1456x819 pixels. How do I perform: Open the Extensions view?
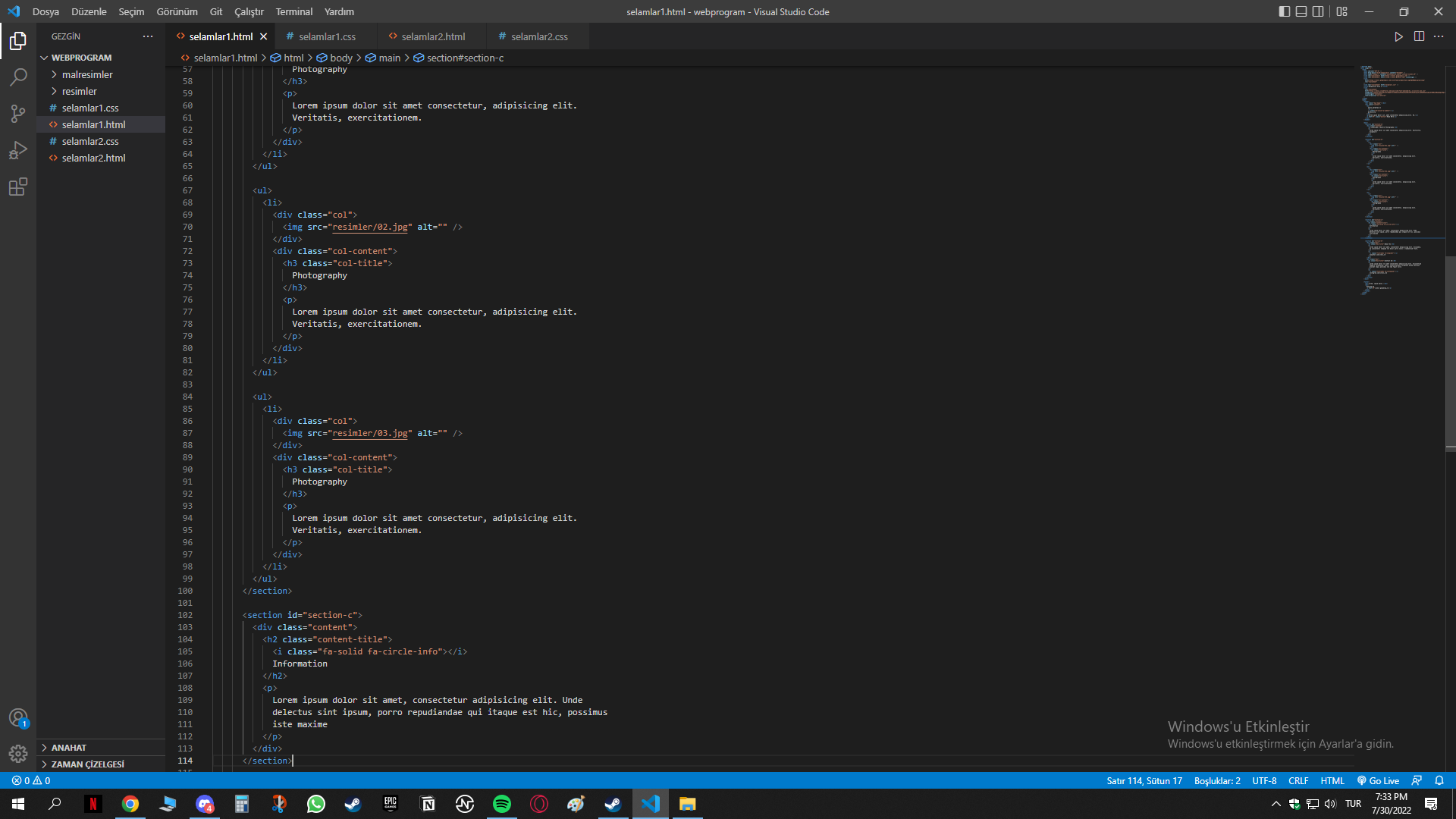coord(18,187)
